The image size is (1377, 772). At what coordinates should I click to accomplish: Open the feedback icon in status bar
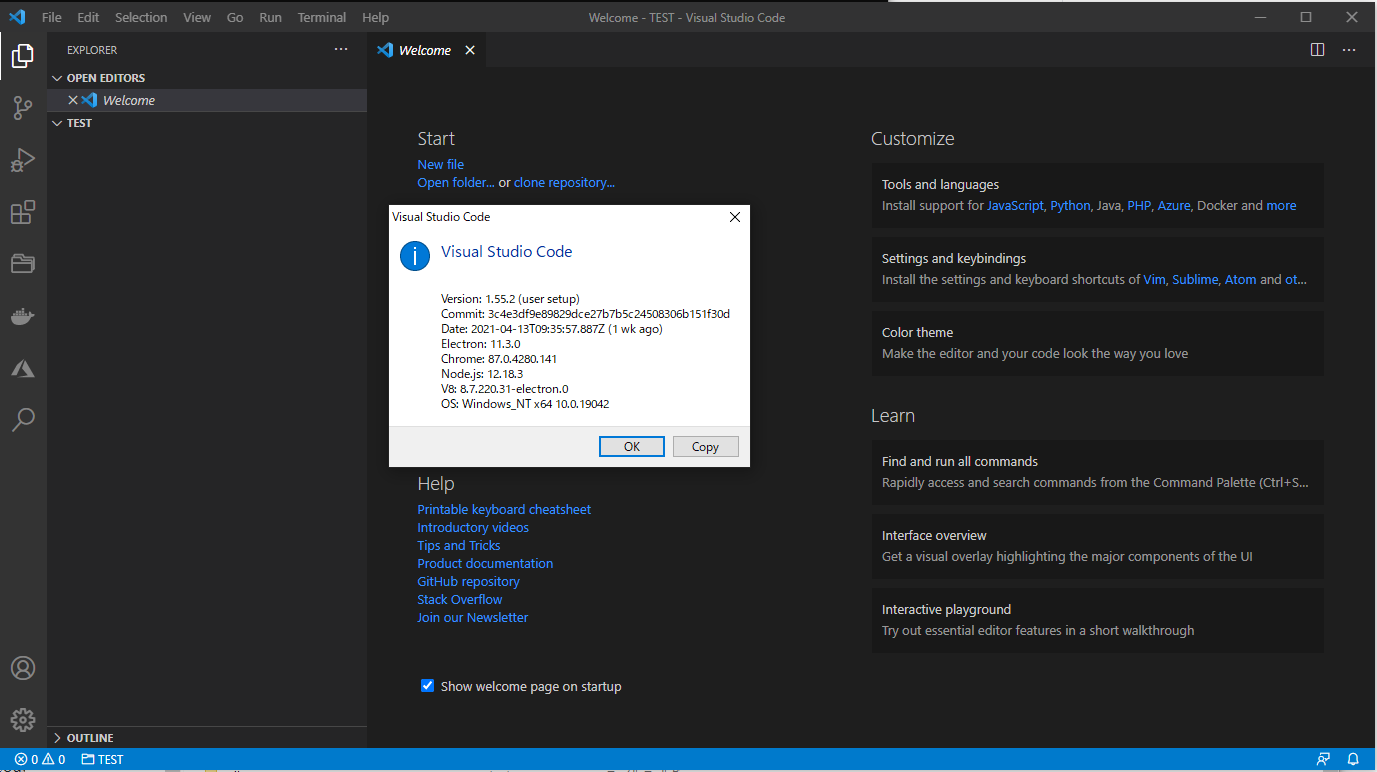[x=1324, y=759]
